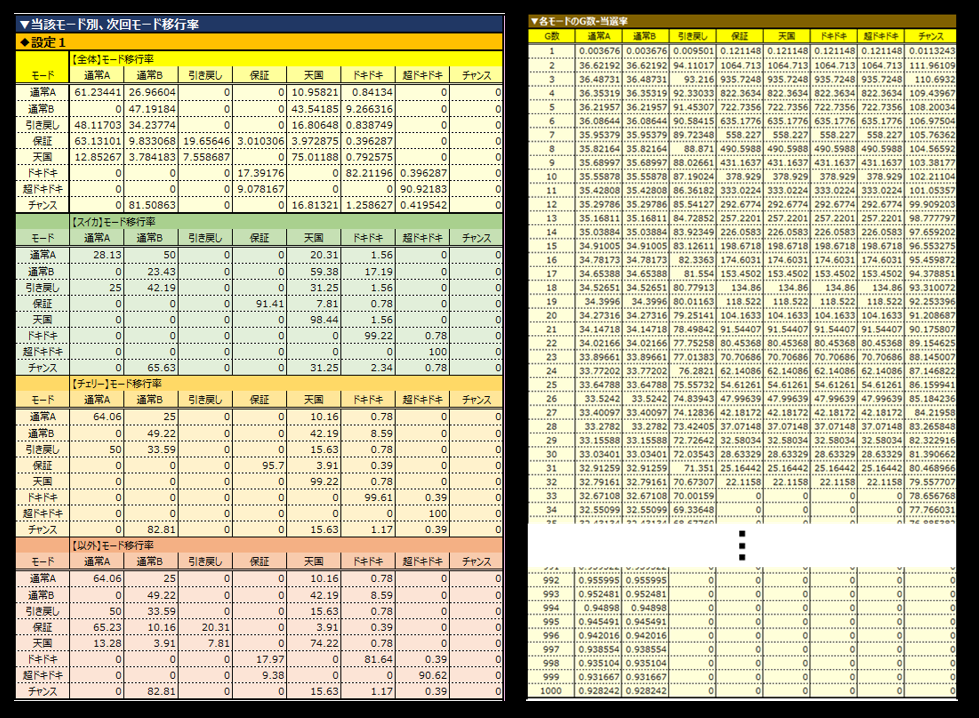Select the cell showing 34.23774

coord(151,125)
